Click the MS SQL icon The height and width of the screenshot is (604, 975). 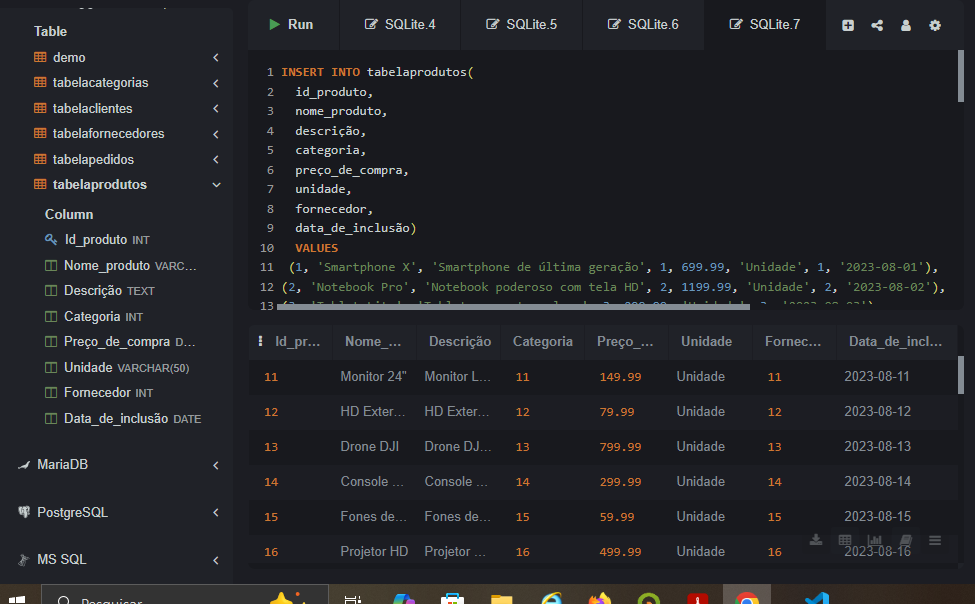(x=24, y=560)
